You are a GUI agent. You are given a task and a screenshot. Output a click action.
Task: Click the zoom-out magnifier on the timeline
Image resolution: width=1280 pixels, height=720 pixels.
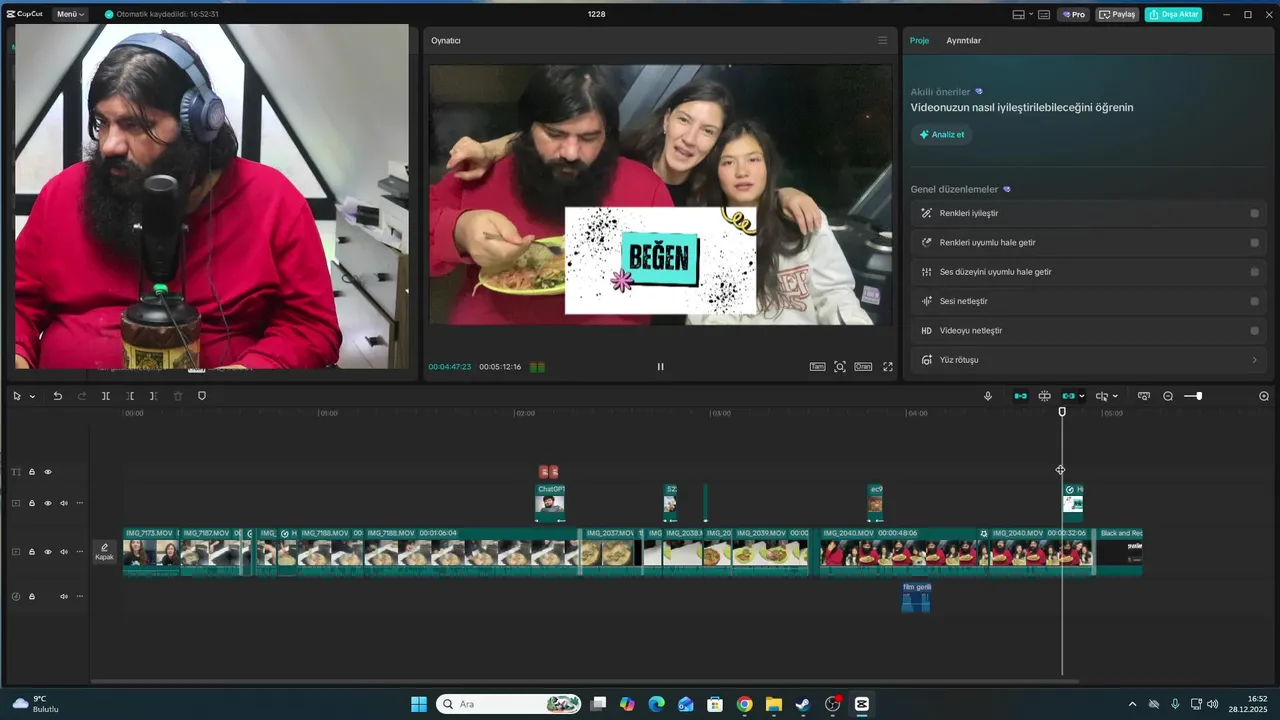[1168, 396]
